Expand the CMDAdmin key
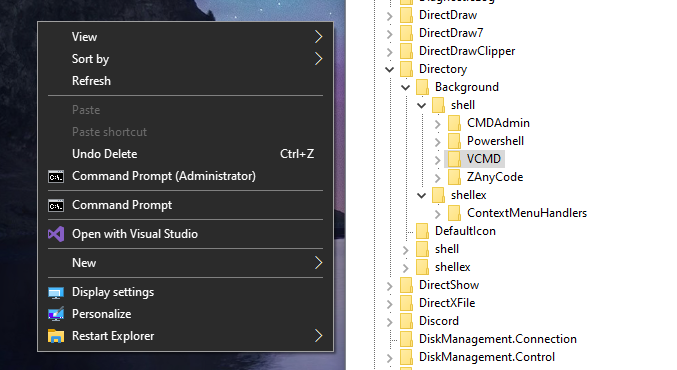This screenshot has height=370, width=677. pyautogui.click(x=437, y=124)
